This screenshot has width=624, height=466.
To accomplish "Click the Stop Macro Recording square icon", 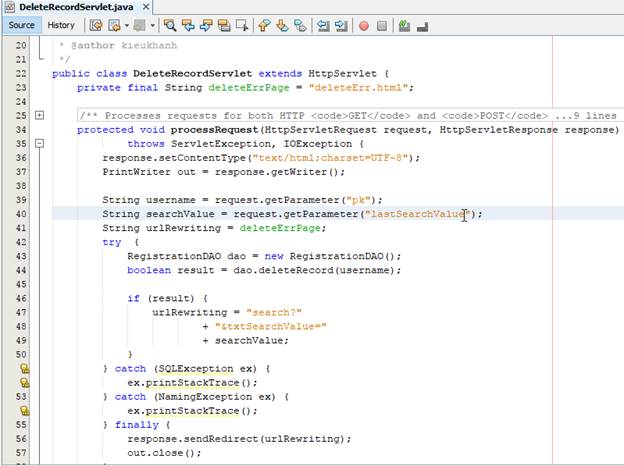I will (382, 26).
